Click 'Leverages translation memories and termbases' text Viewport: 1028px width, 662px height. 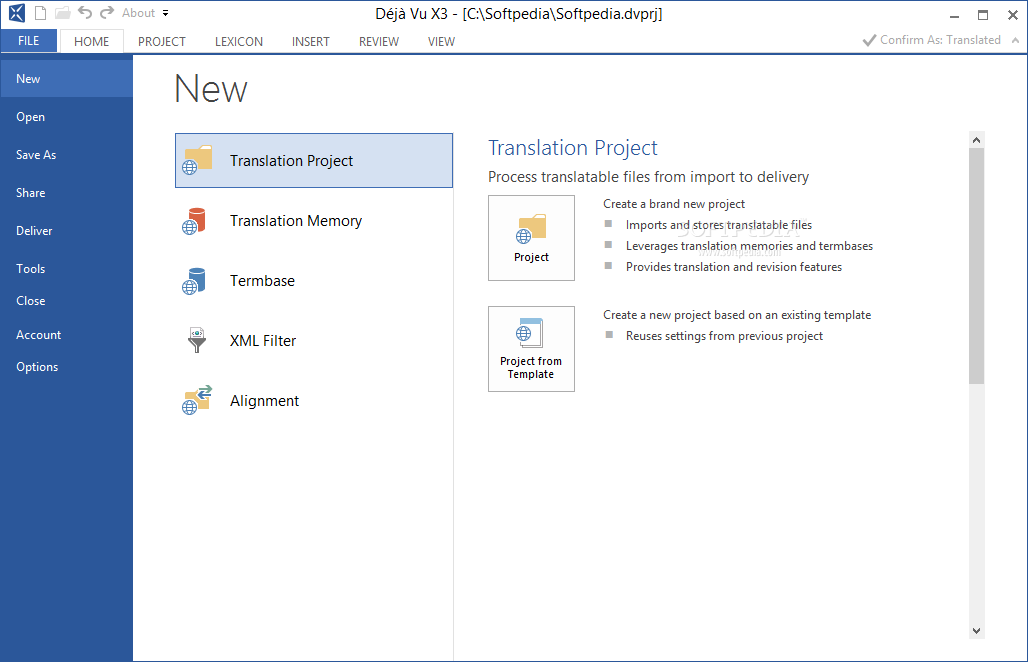click(749, 246)
